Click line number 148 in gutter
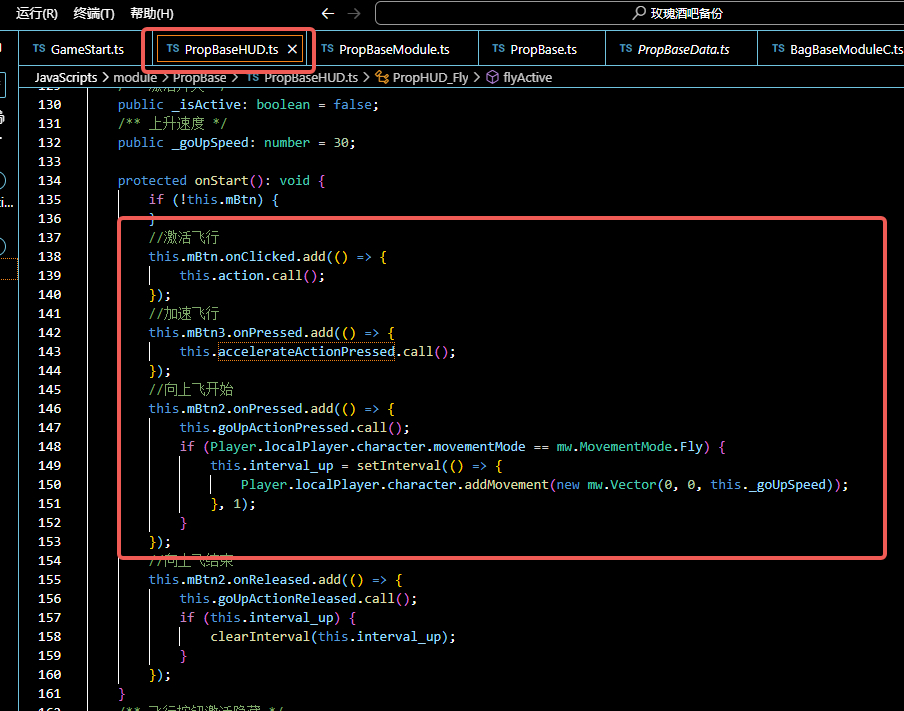The width and height of the screenshot is (904, 711). coord(50,446)
